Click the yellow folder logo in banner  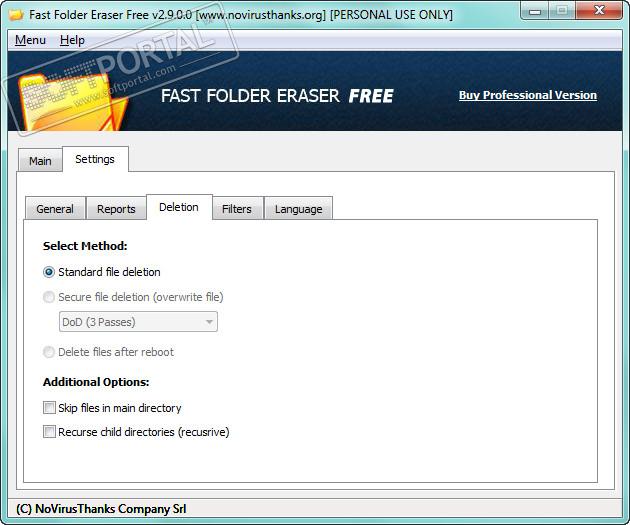72,103
